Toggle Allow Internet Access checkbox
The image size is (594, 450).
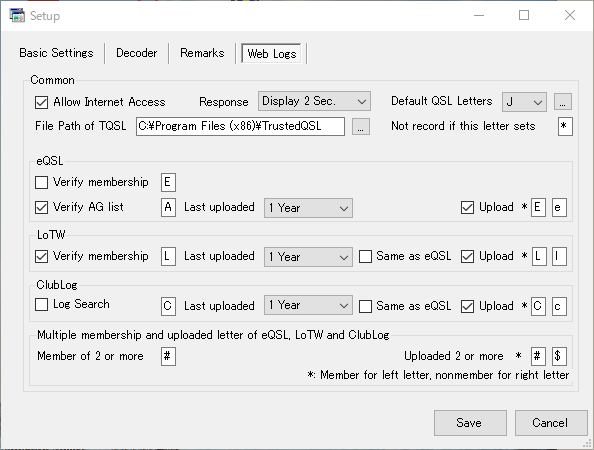(x=41, y=102)
